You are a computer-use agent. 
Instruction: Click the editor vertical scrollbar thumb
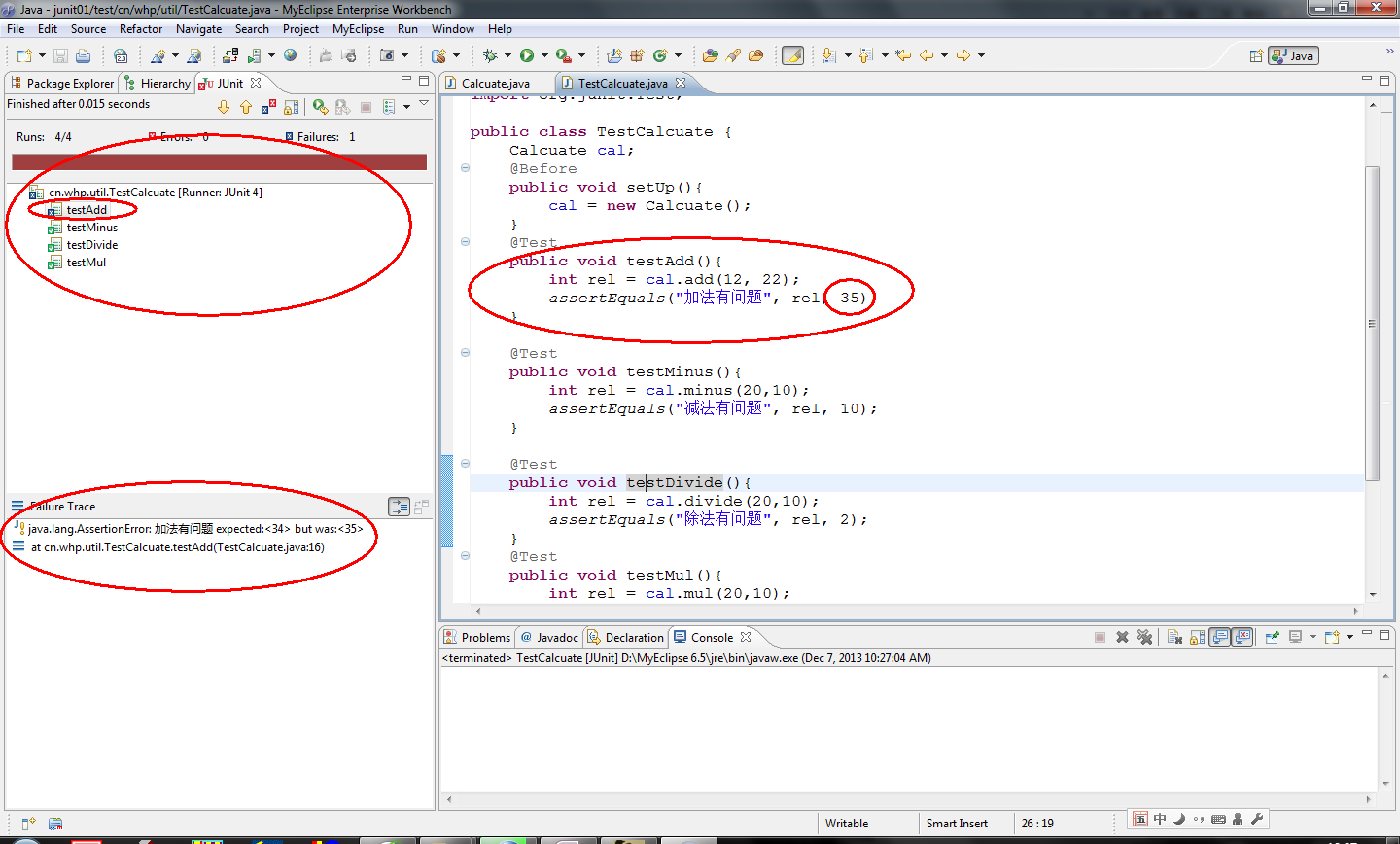(x=1372, y=324)
